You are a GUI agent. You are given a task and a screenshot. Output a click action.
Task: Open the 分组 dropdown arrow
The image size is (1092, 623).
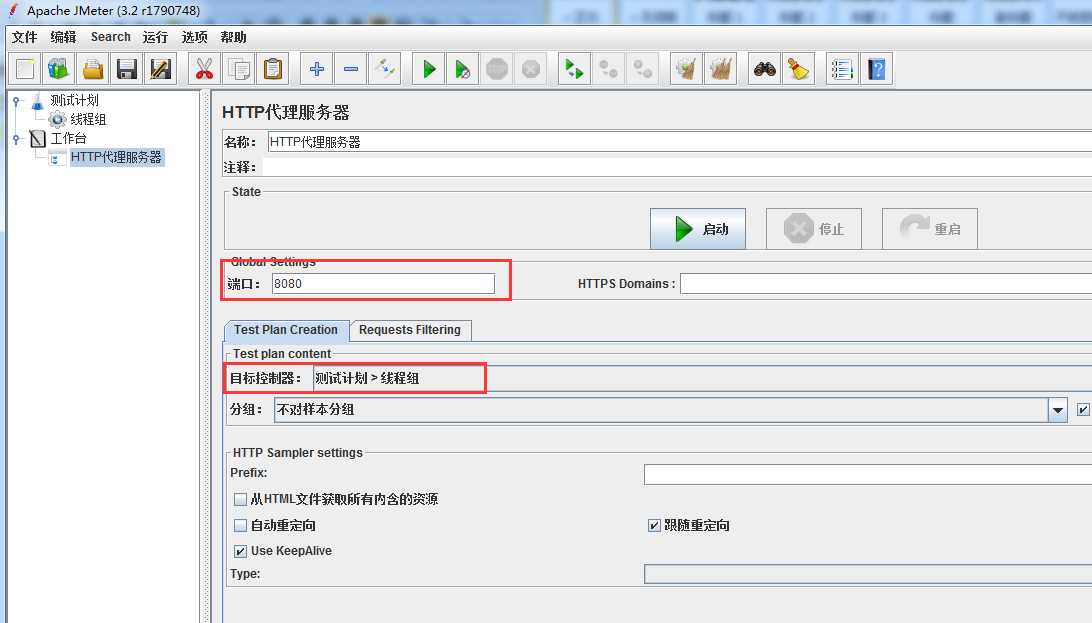pos(1058,410)
